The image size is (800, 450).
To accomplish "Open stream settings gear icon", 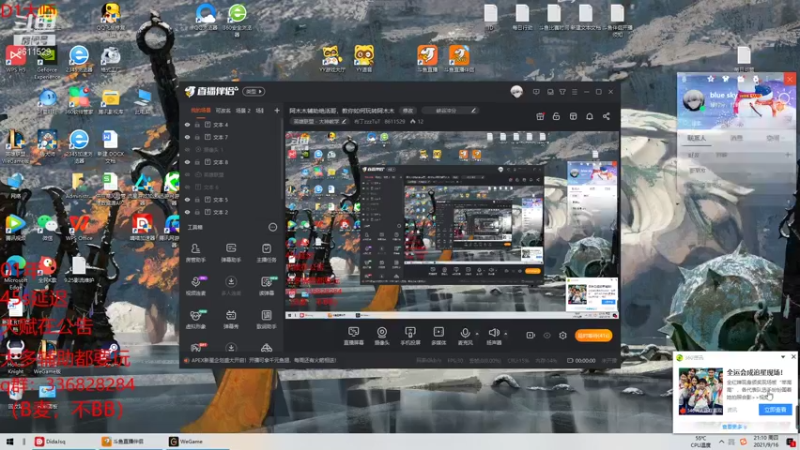I will coord(563,335).
